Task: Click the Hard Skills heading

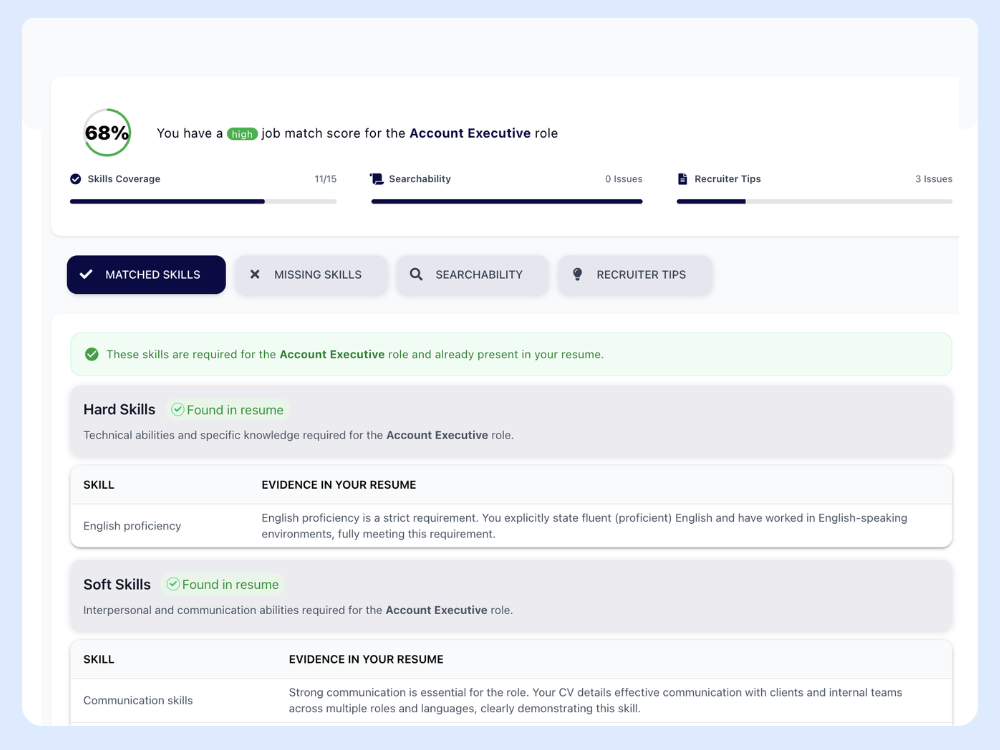Action: (x=119, y=409)
